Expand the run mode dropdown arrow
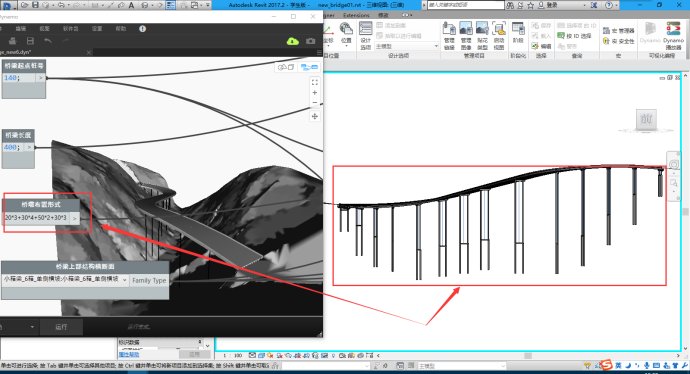 point(32,327)
